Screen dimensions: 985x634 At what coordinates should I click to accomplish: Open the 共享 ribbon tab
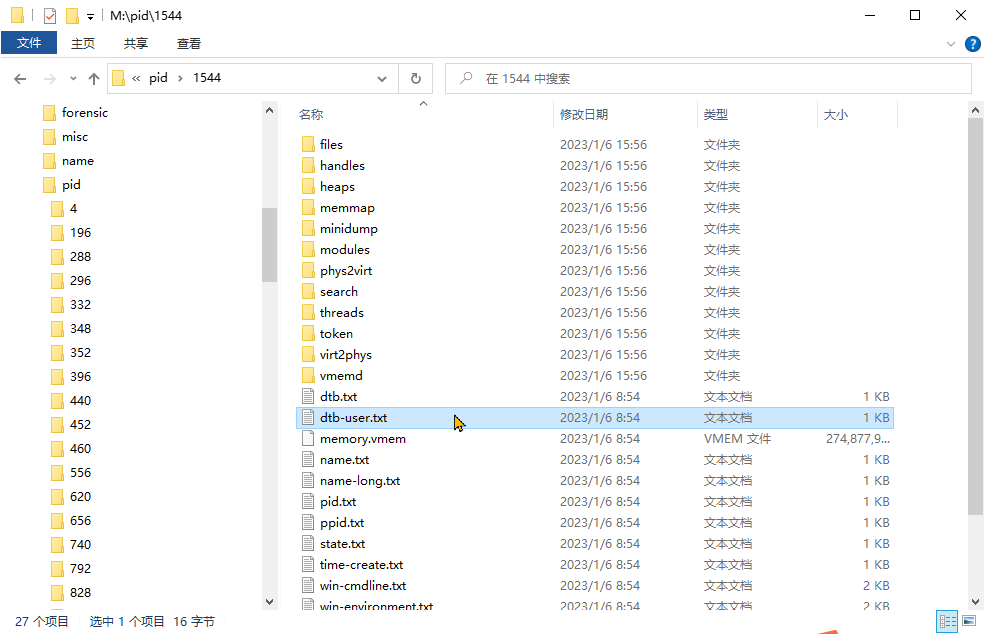[136, 43]
